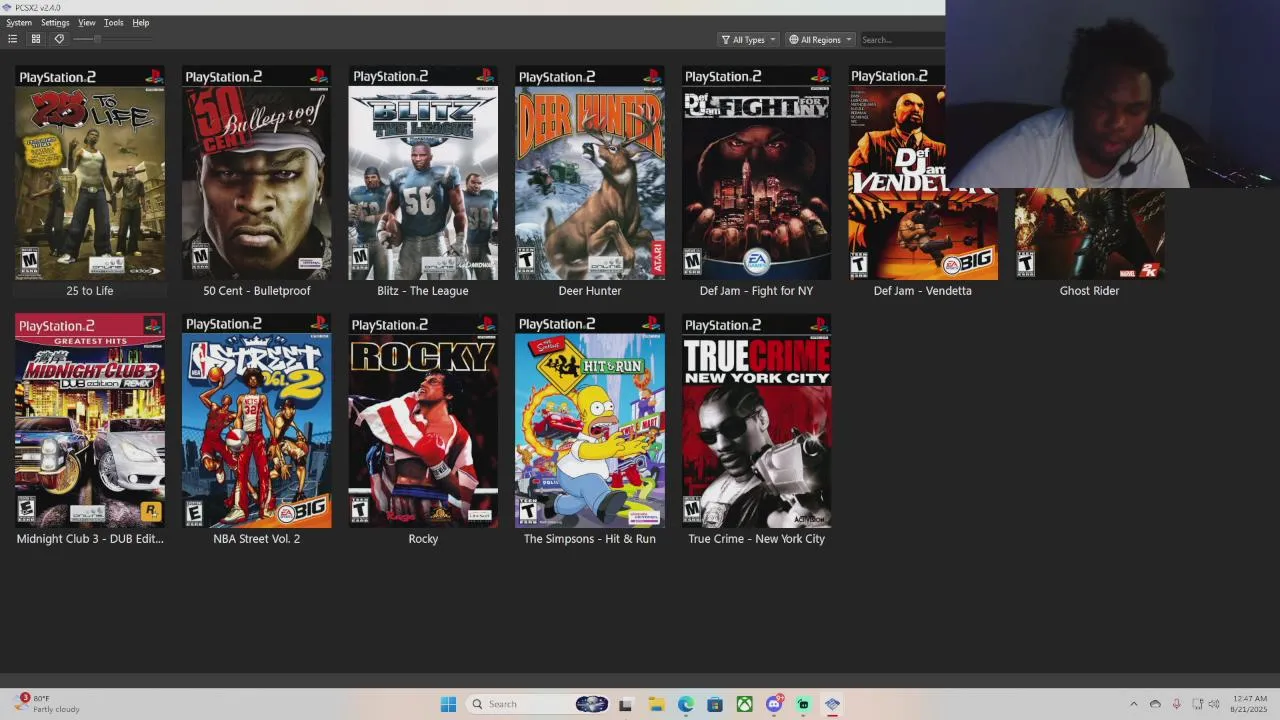Image resolution: width=1280 pixels, height=720 pixels.
Task: Open the volume tray icon
Action: 1213,704
